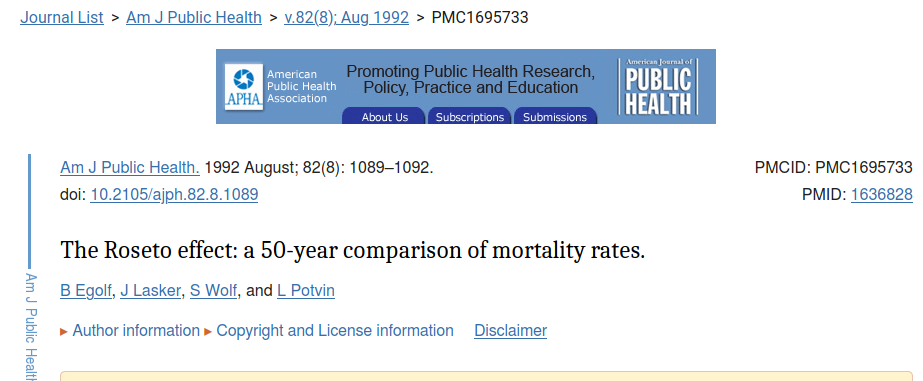The width and height of the screenshot is (923, 381).
Task: Open PMID 1636828 link
Action: (x=882, y=195)
